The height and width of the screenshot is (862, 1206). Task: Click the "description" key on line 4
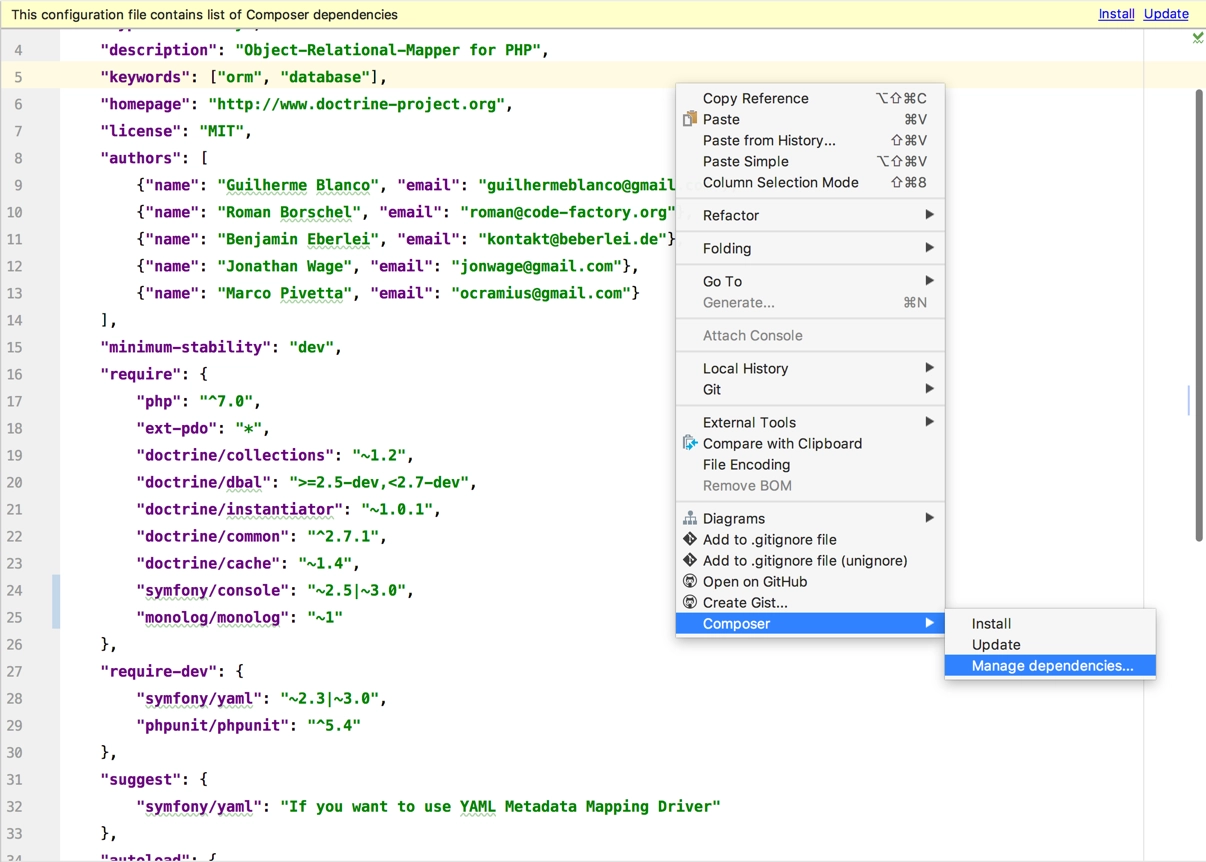(x=159, y=50)
